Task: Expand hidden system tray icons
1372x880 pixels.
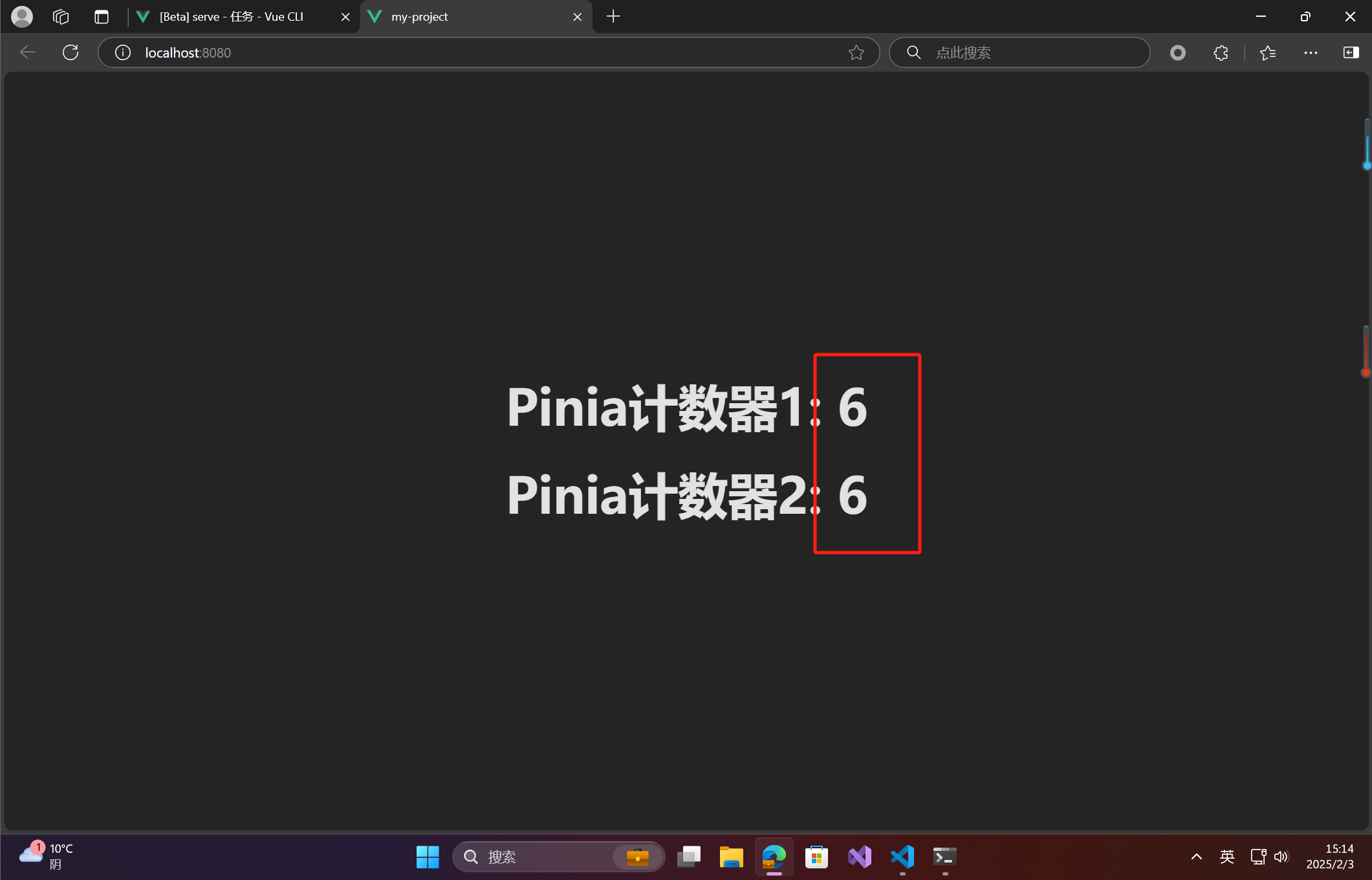Action: coord(1196,857)
